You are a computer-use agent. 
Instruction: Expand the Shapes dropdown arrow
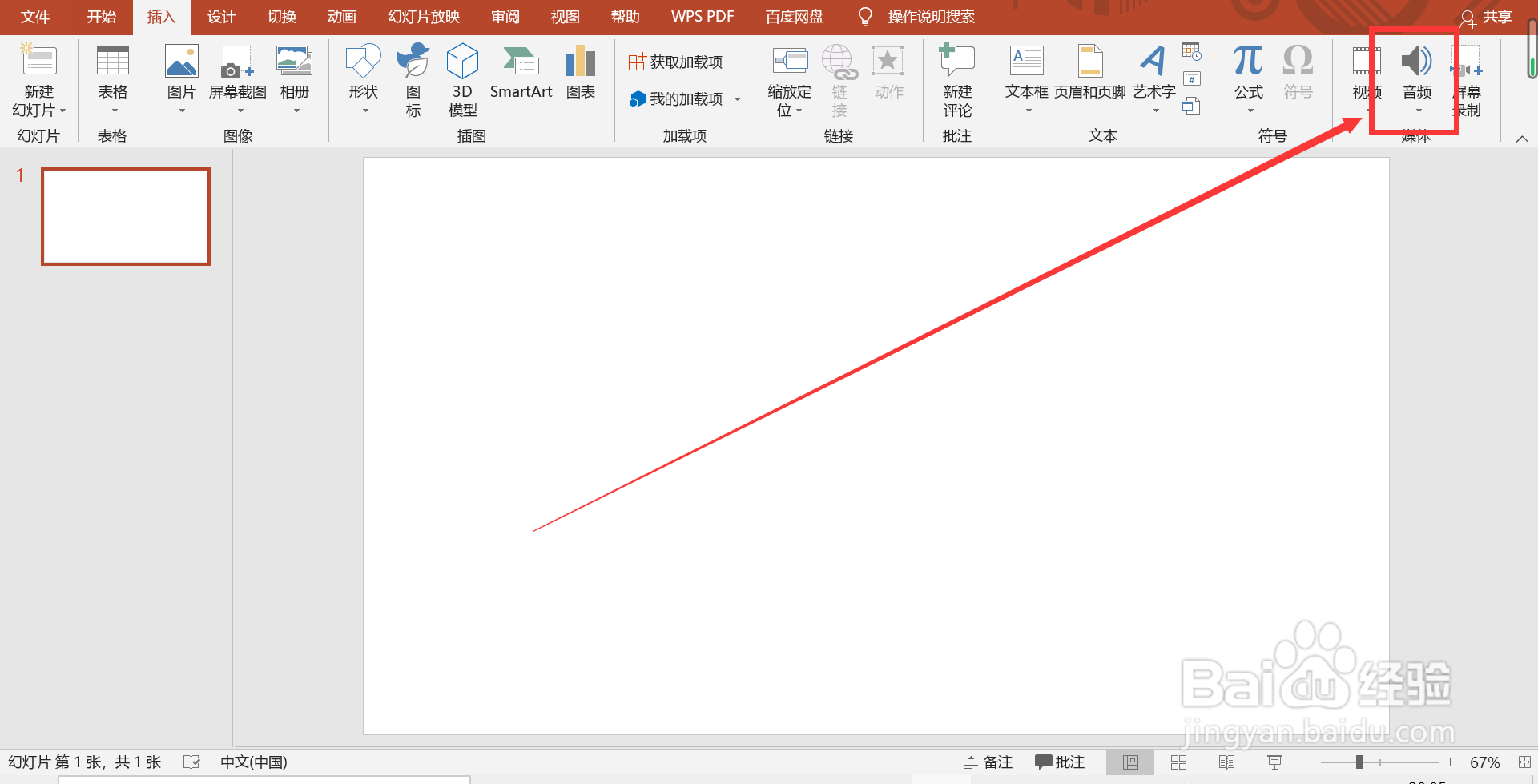(365, 111)
